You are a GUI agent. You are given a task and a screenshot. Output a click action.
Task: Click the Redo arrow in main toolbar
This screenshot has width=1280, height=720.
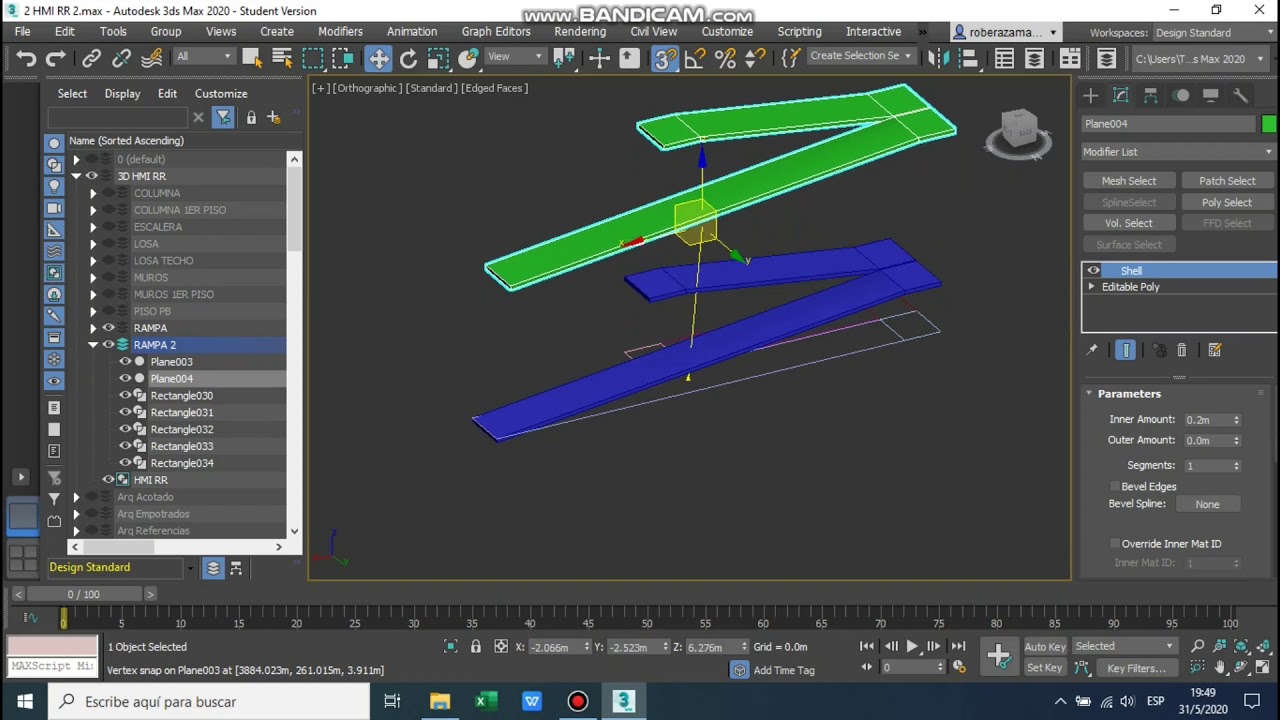tap(55, 59)
